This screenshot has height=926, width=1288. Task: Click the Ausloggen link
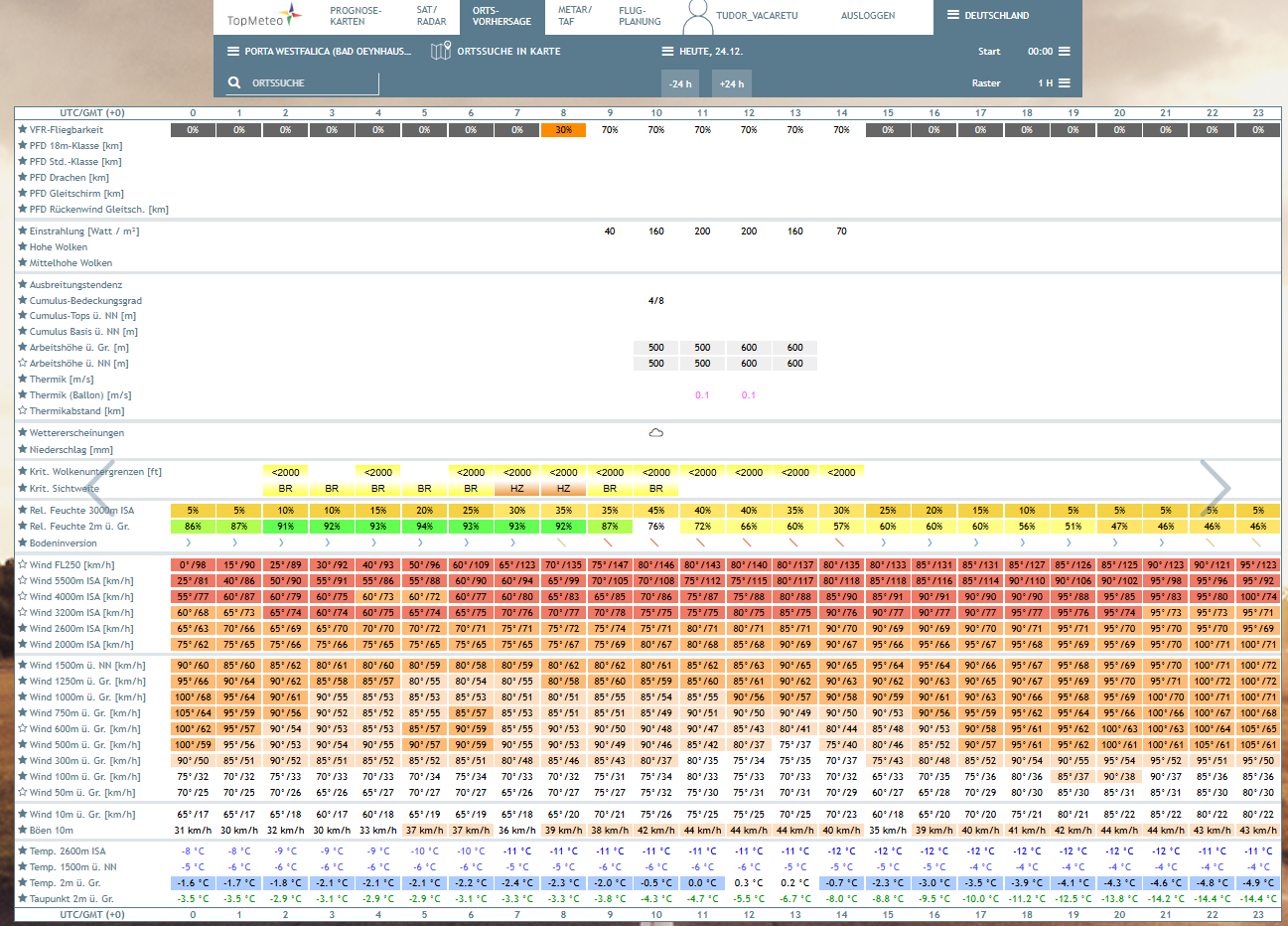867,16
